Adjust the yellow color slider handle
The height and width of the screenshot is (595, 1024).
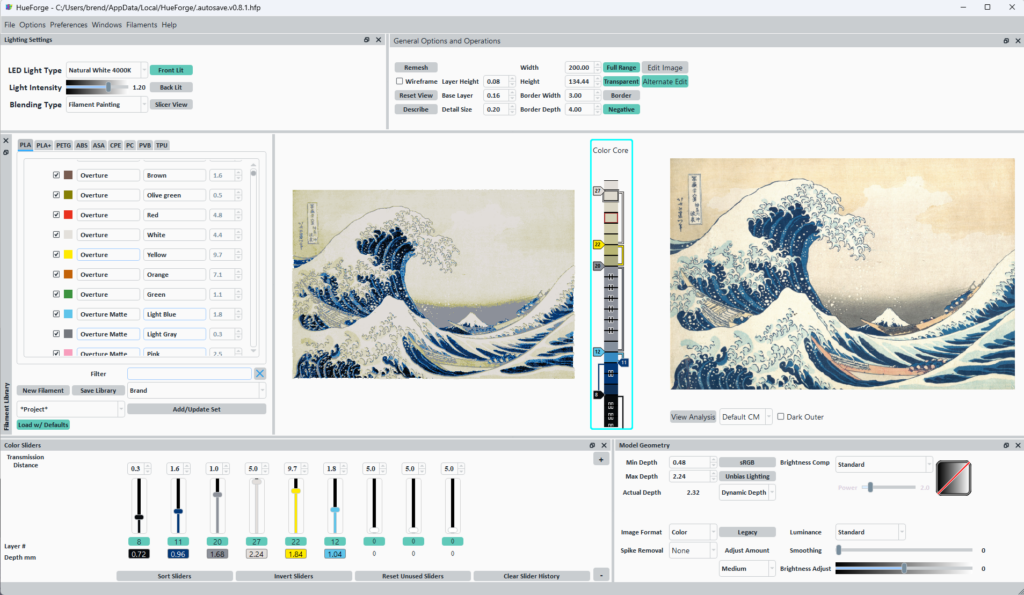(296, 490)
